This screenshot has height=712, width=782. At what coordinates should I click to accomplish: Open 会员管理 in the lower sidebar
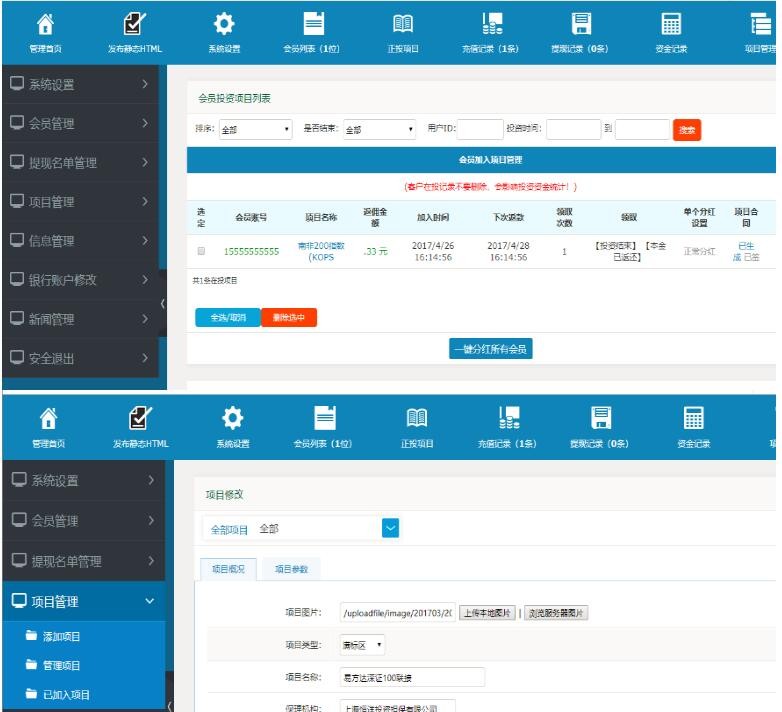coord(83,521)
